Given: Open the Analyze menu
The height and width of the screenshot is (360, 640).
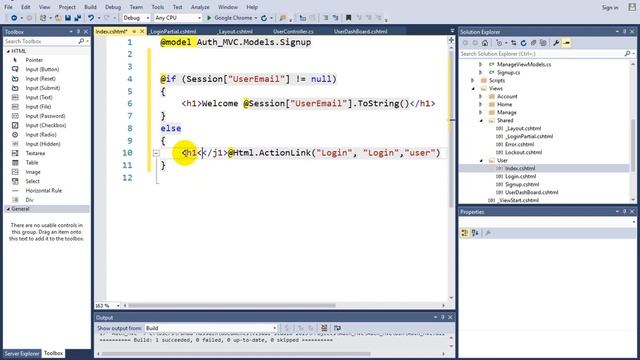Looking at the screenshot, I should (x=200, y=7).
